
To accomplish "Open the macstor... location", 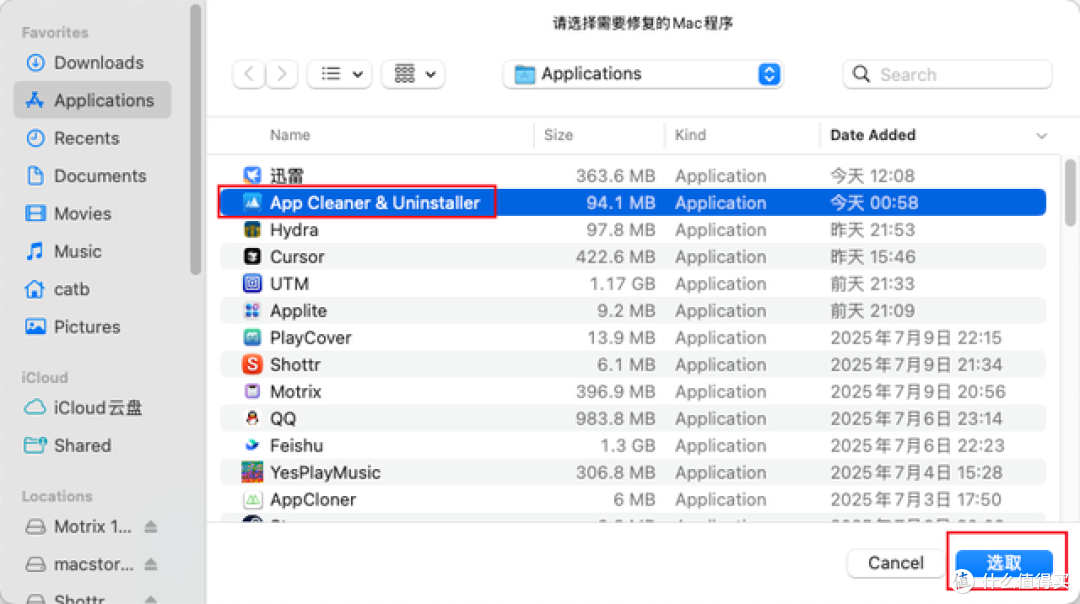I will click(79, 565).
